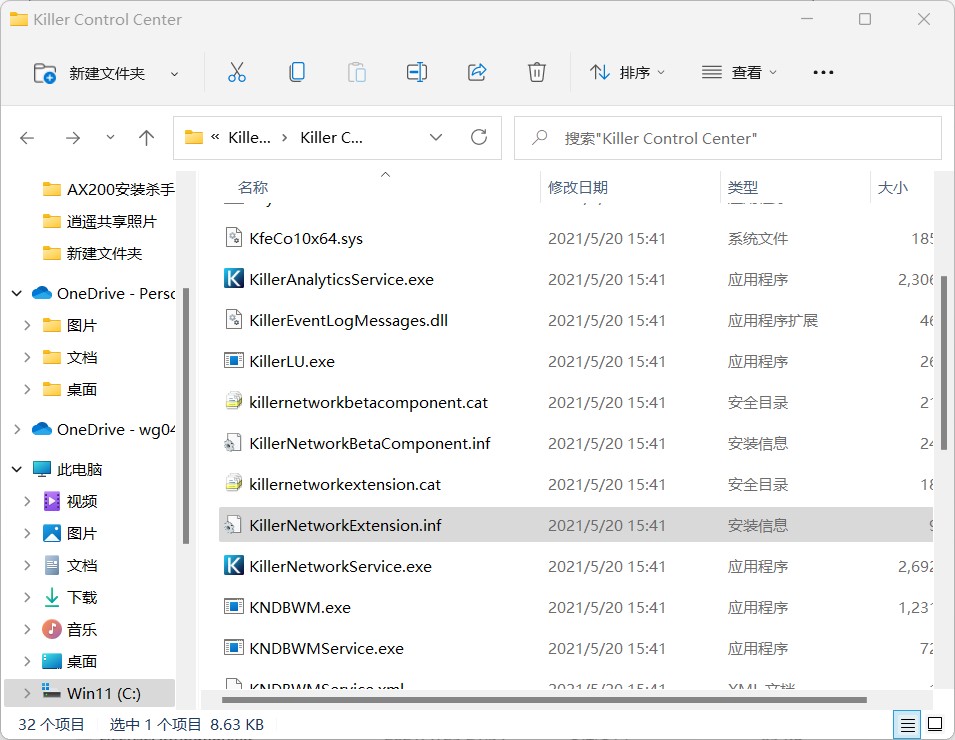Click the Cut scissors icon
Screen dimensions: 955x740
(236, 72)
